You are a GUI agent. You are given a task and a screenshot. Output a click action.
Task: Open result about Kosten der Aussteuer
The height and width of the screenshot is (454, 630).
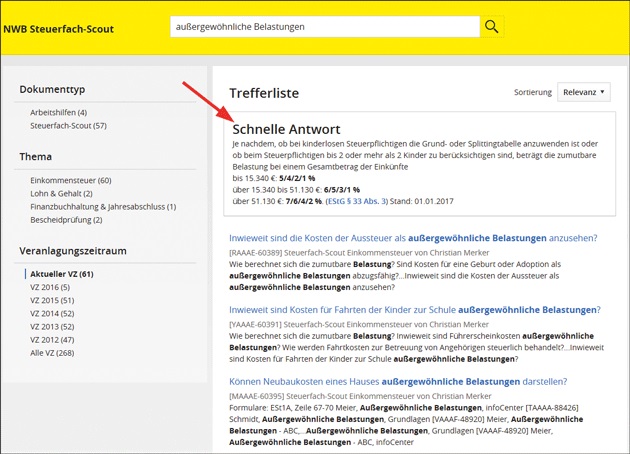point(412,238)
